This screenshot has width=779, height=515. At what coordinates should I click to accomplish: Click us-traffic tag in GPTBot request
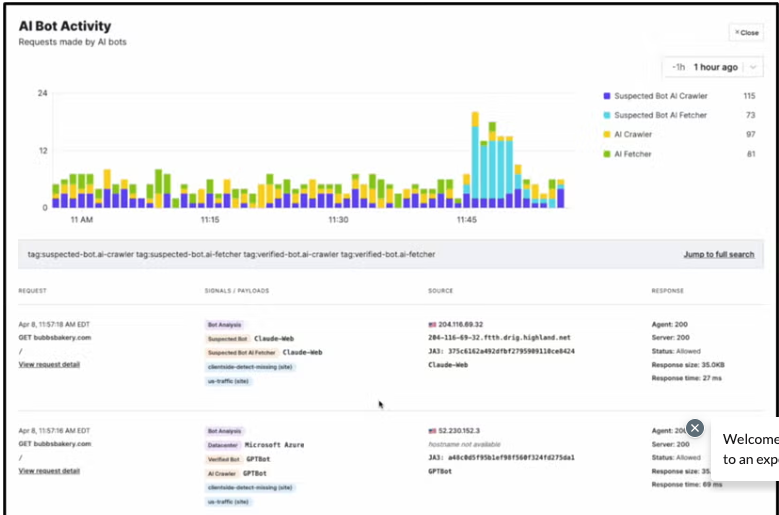[x=228, y=502]
